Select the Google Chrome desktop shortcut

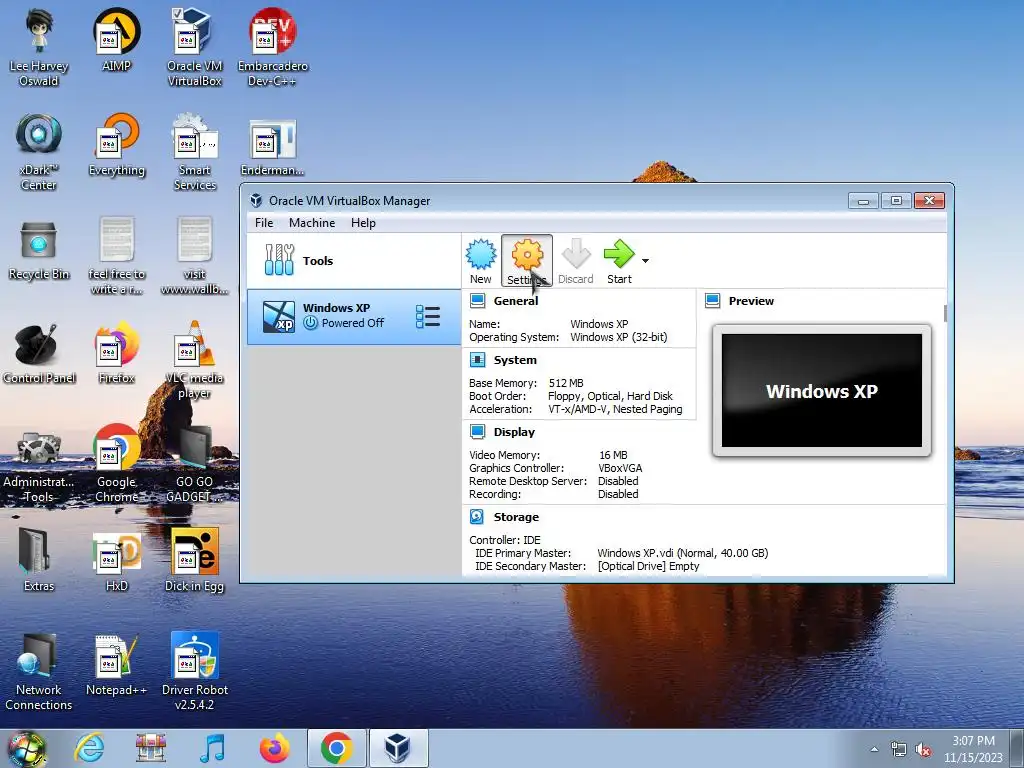(116, 464)
